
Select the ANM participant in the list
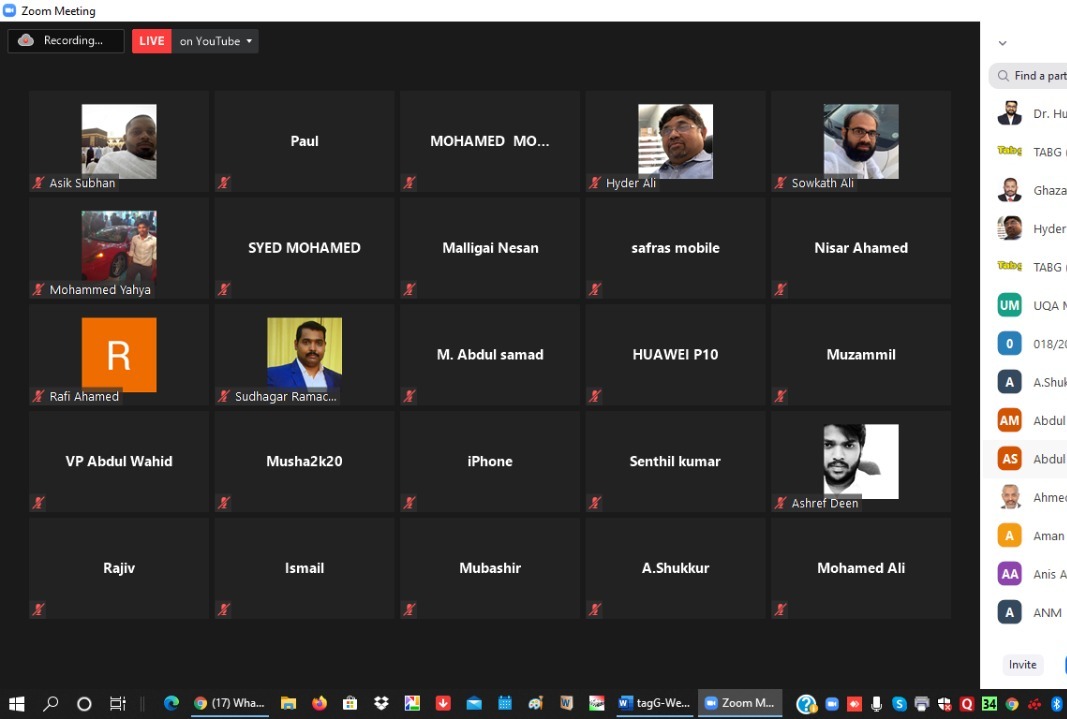(x=1030, y=612)
